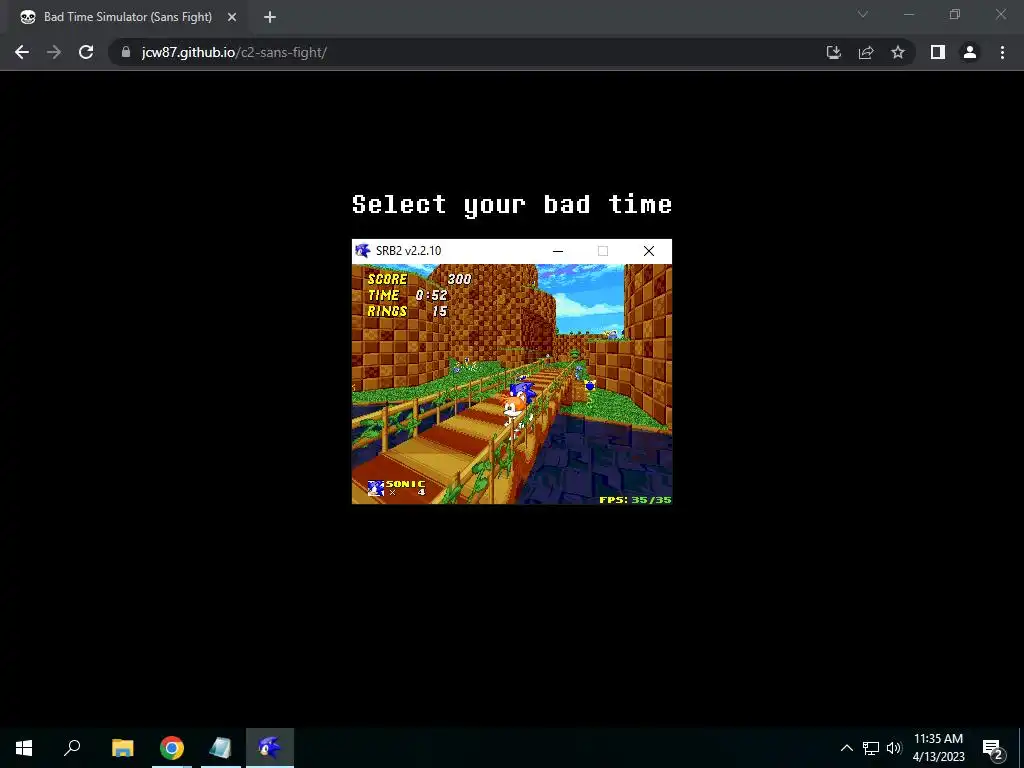Switch to the Bad Time Simulator tab
This screenshot has width=1024, height=768.
[127, 17]
